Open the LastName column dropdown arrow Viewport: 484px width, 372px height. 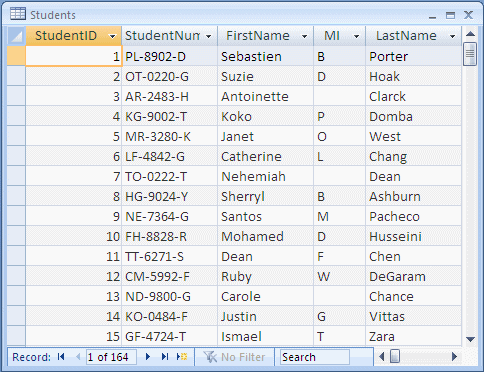click(452, 36)
